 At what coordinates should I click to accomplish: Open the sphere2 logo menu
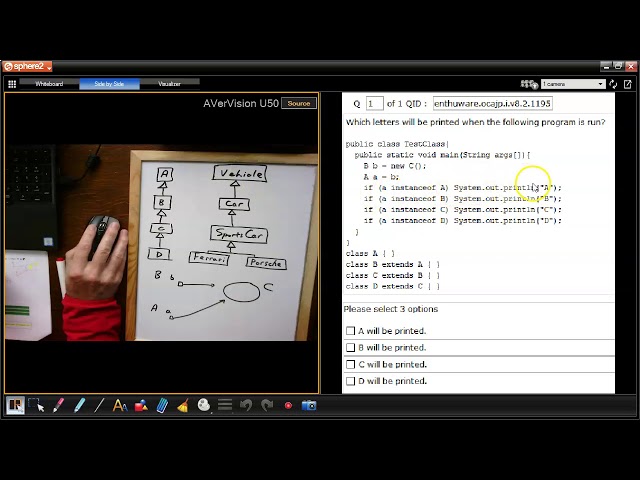[28, 66]
